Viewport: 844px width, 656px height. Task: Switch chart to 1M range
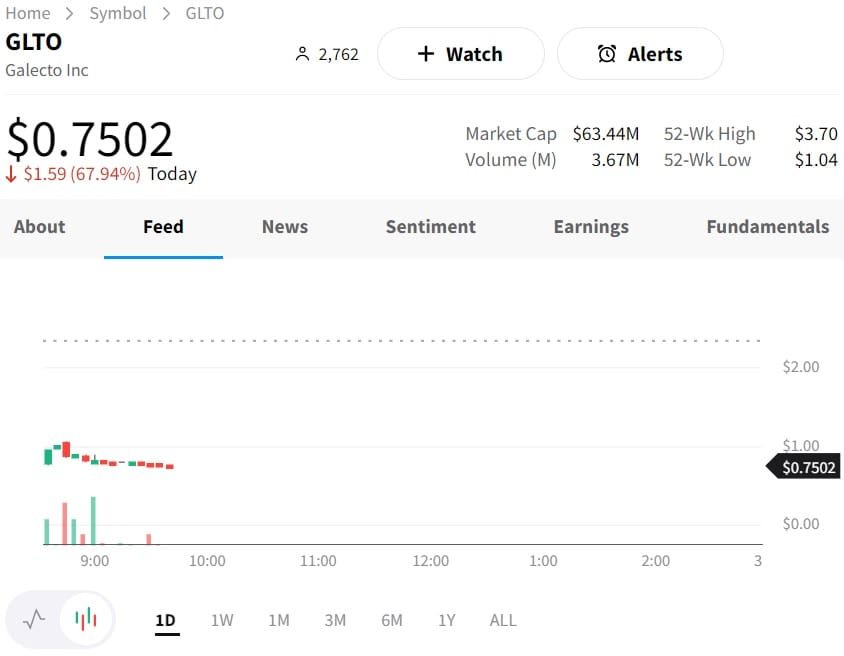(x=278, y=620)
